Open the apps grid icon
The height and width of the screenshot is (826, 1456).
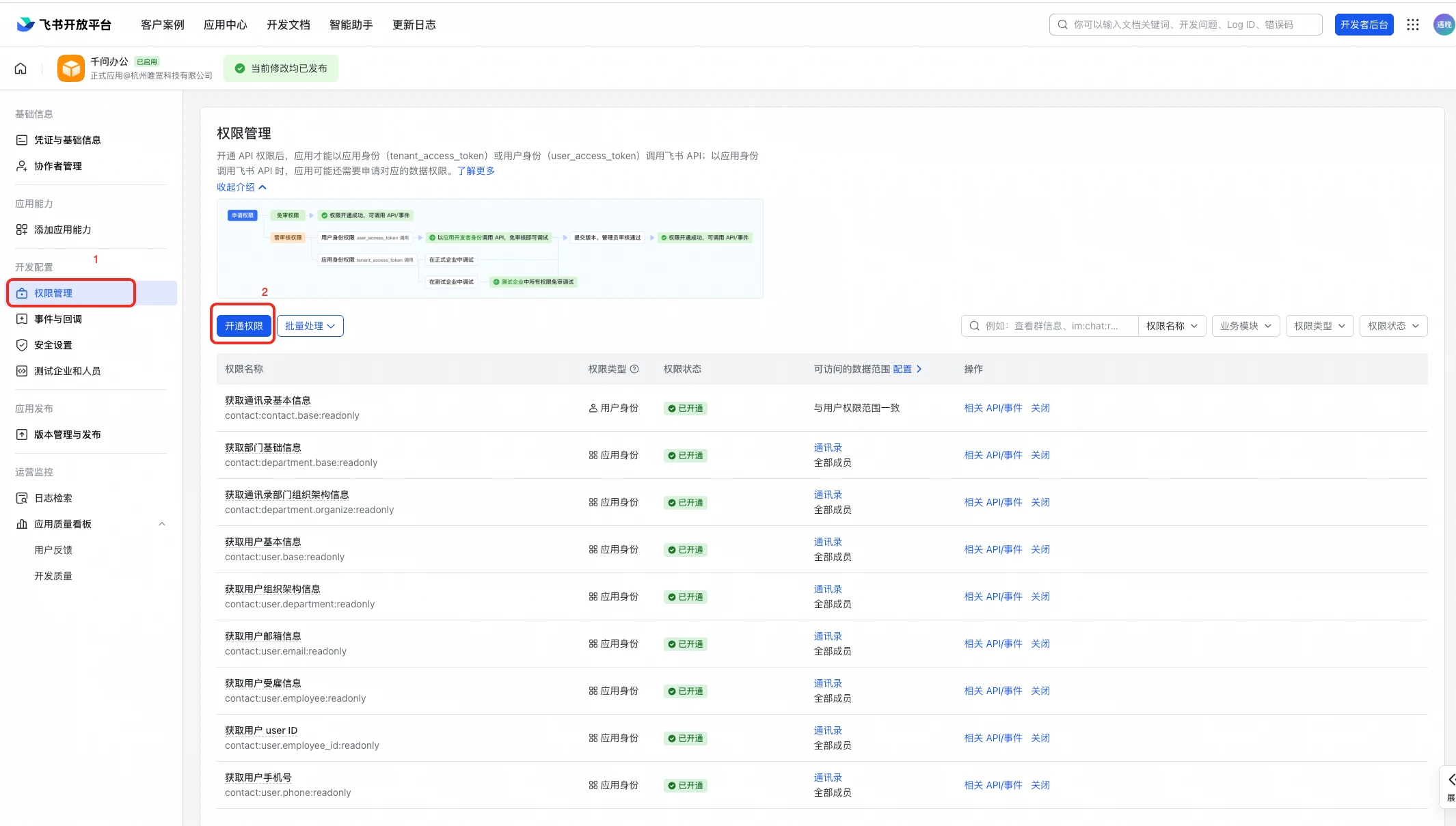1413,25
